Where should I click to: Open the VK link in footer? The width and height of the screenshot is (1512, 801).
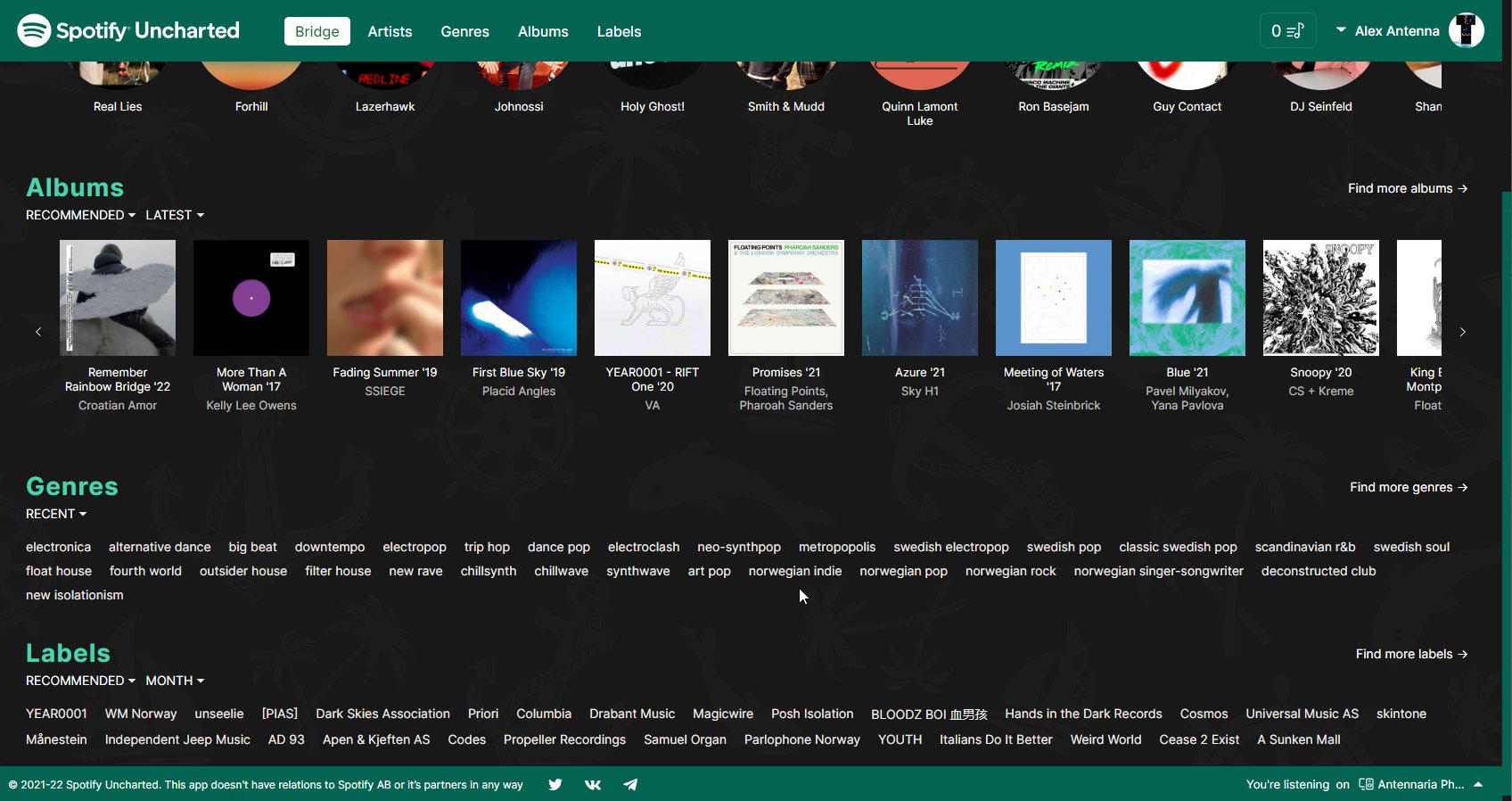[593, 785]
